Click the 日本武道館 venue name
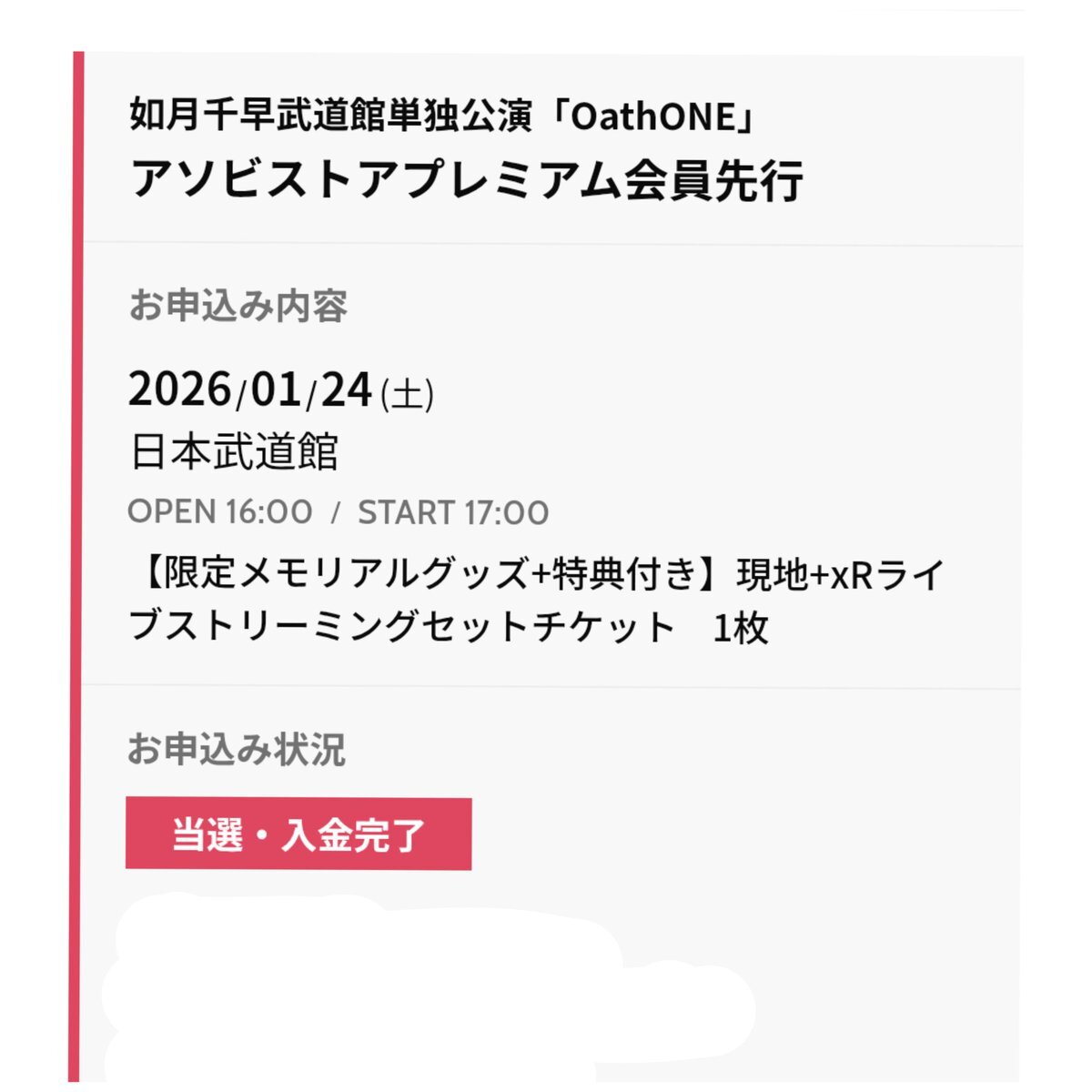The image size is (1092, 1092). [234, 451]
